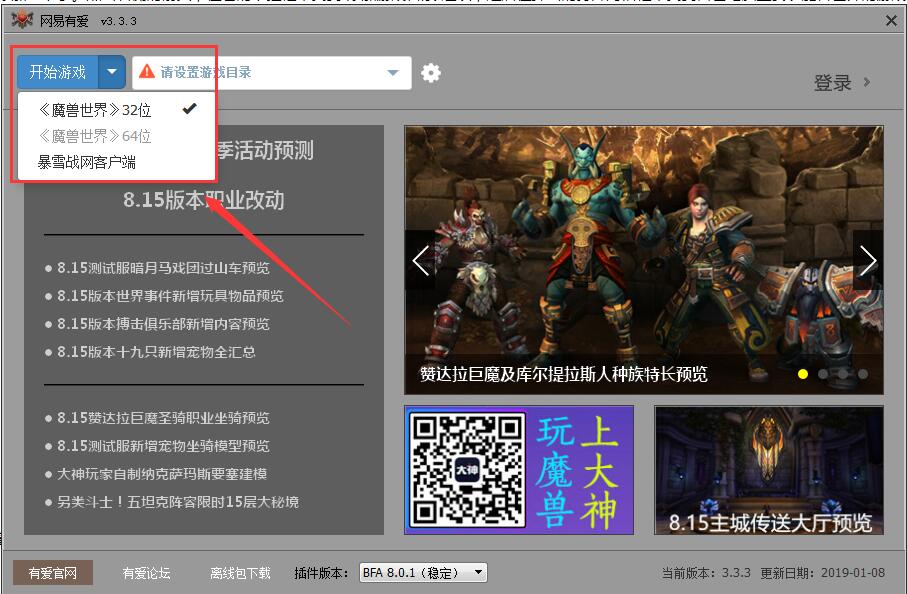The height and width of the screenshot is (594, 907).
Task: Open 有爱官网 at the bottom bar
Action: point(51,572)
